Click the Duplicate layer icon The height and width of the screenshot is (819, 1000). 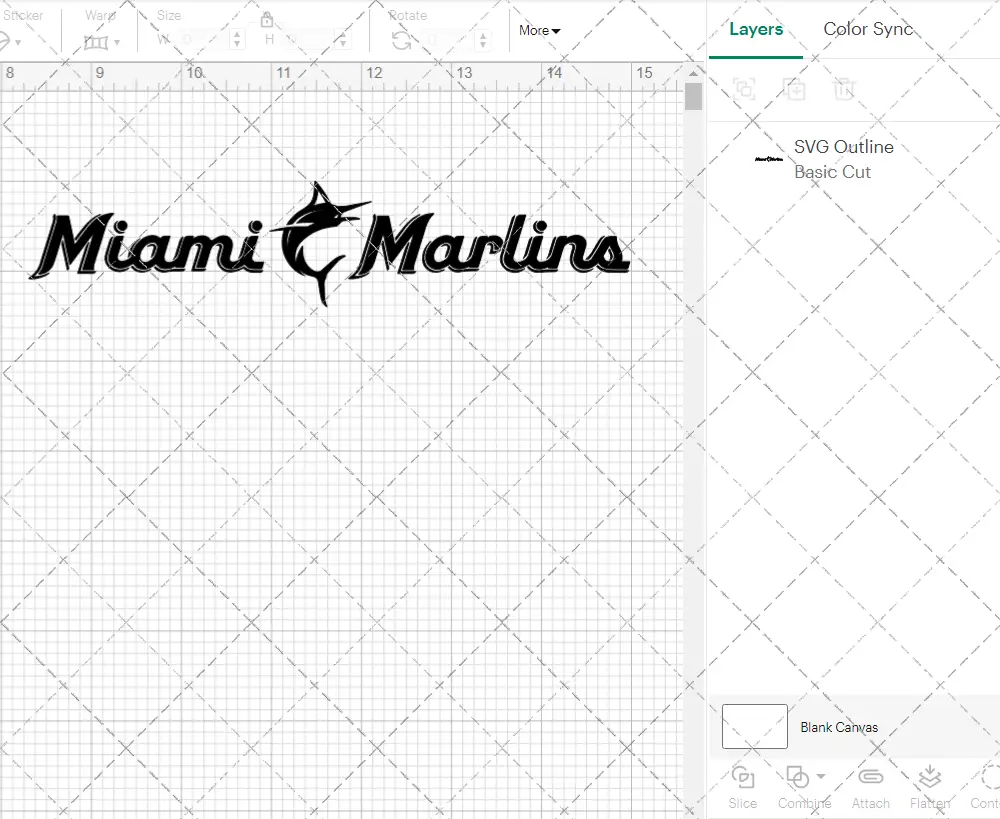pos(795,89)
